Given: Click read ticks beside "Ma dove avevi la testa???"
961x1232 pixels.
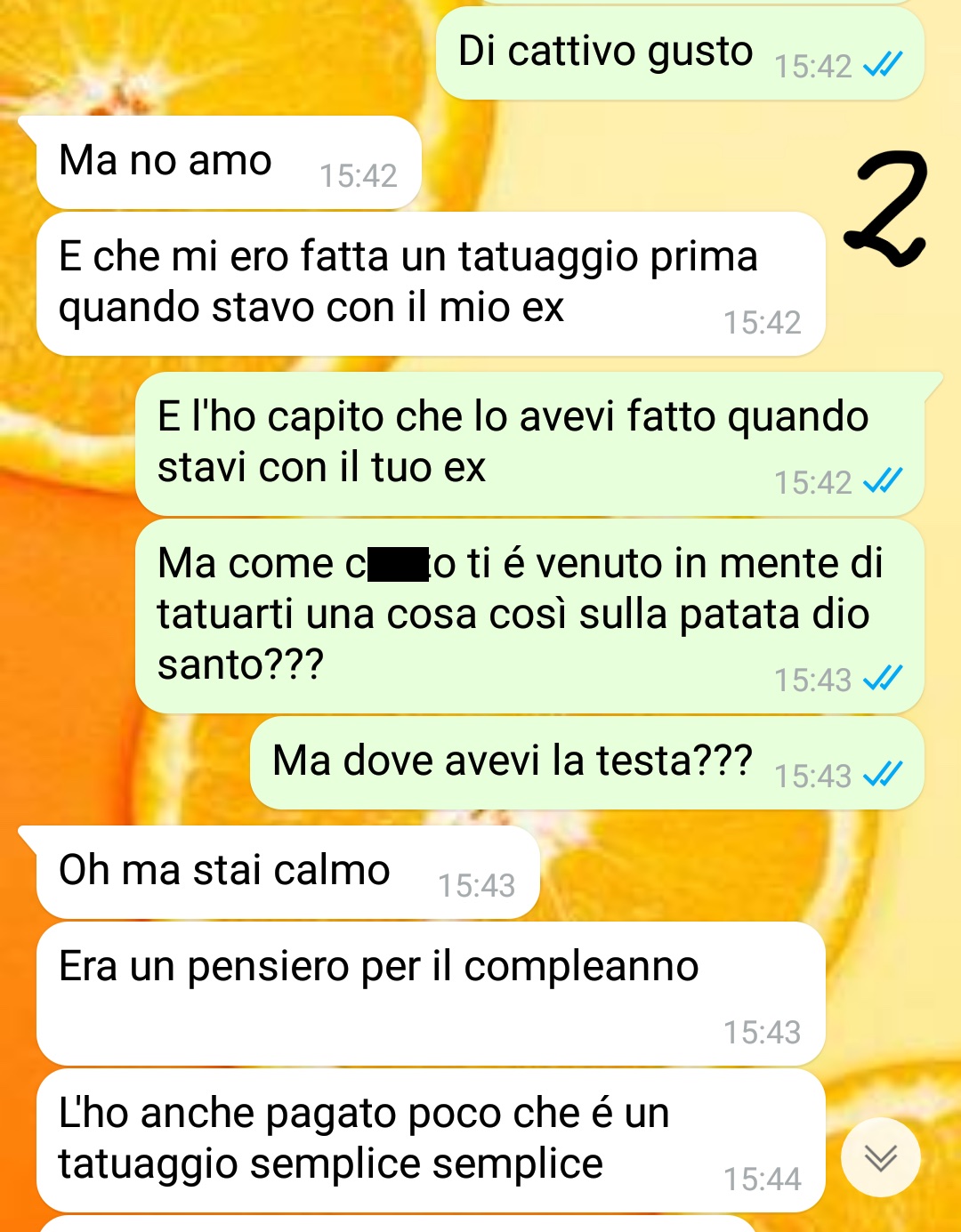Looking at the screenshot, I should click(x=883, y=775).
